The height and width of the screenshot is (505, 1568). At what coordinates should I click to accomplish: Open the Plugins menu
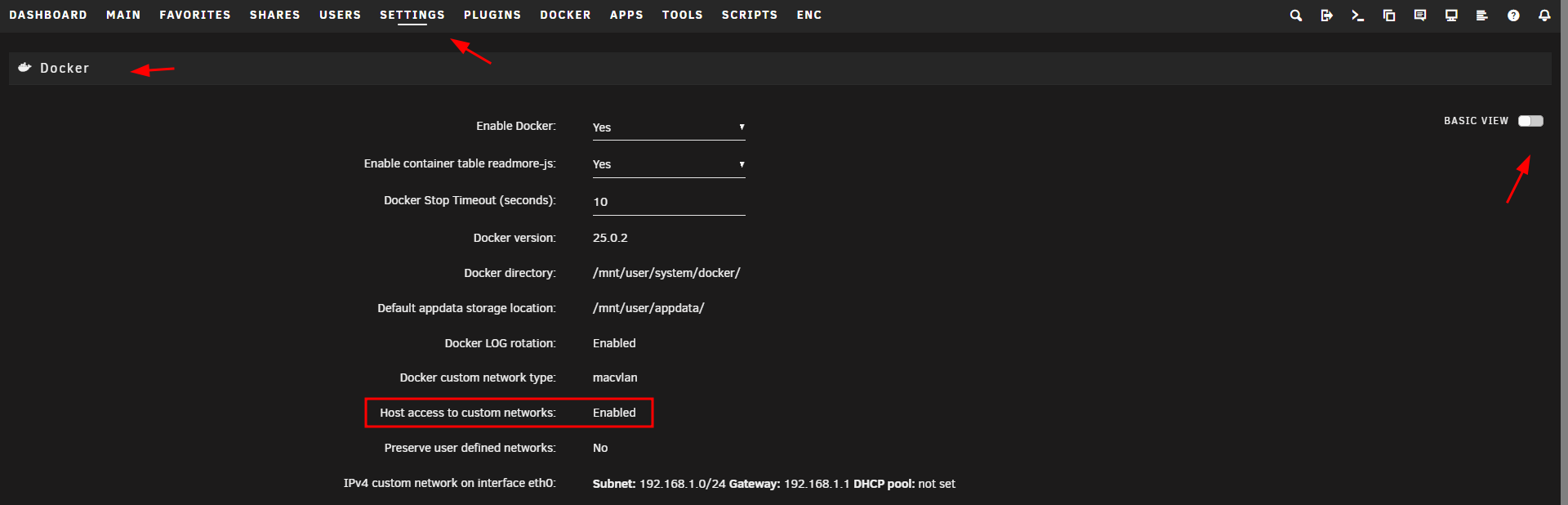[x=492, y=15]
